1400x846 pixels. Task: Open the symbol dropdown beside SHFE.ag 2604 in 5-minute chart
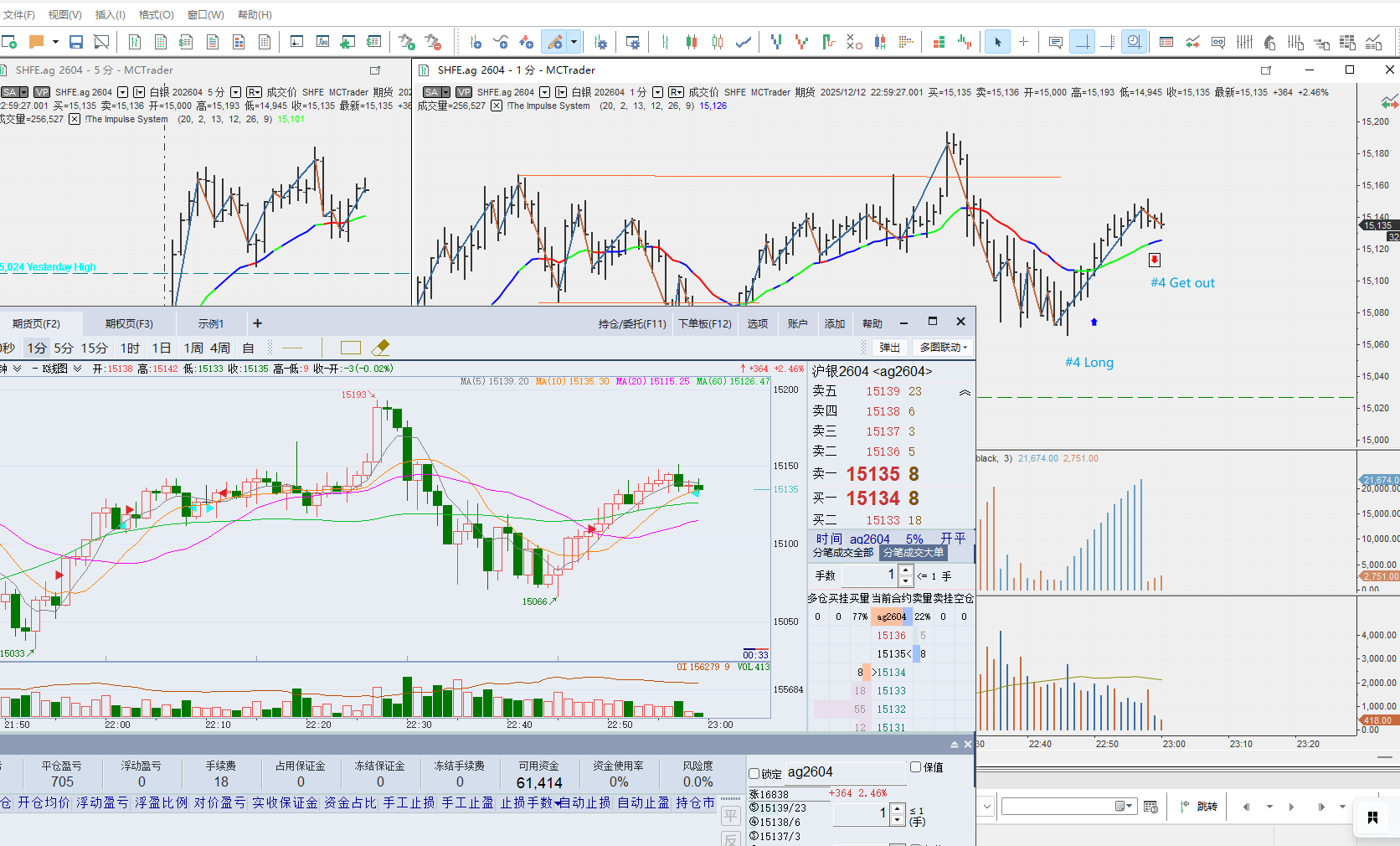[123, 92]
